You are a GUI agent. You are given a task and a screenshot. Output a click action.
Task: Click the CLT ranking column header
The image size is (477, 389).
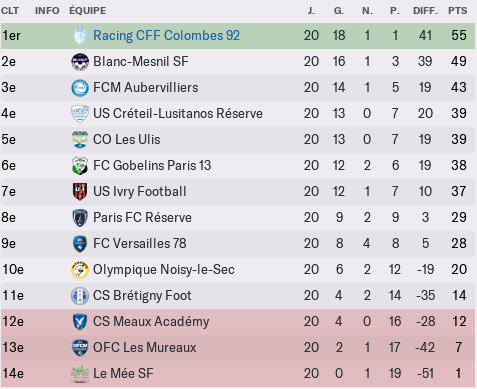click(10, 11)
